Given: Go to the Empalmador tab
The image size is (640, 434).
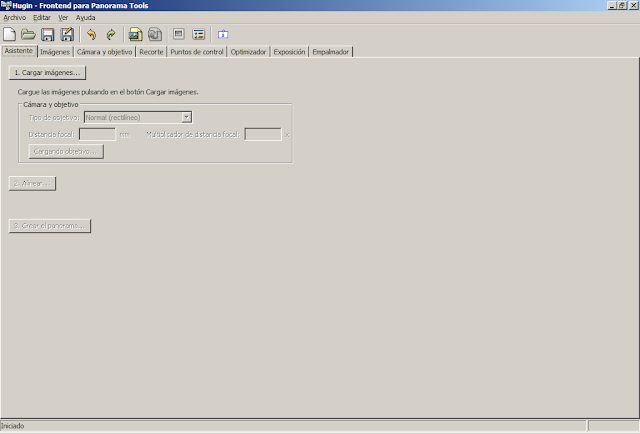Looking at the screenshot, I should coord(331,52).
